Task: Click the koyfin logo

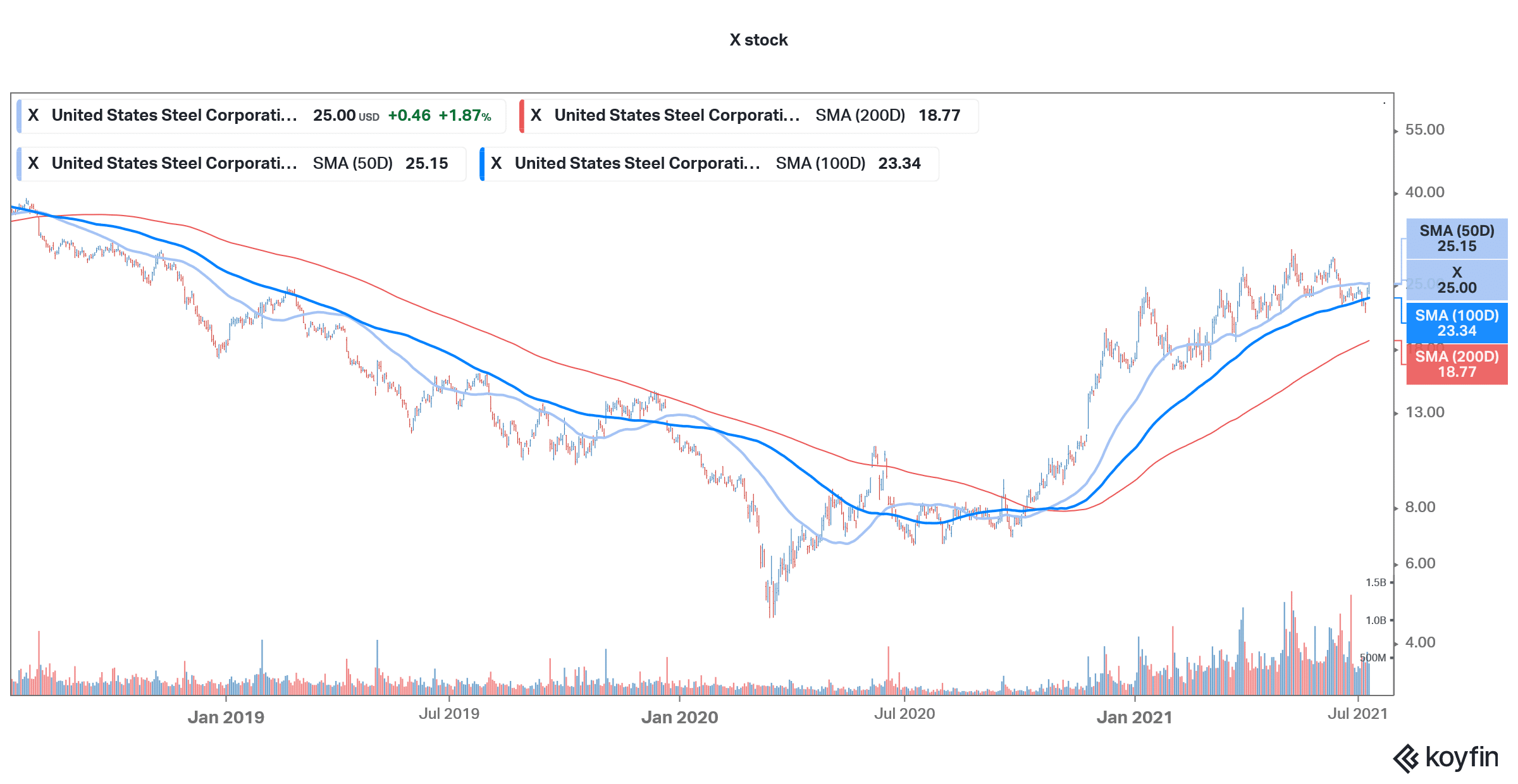Action: tap(1446, 758)
